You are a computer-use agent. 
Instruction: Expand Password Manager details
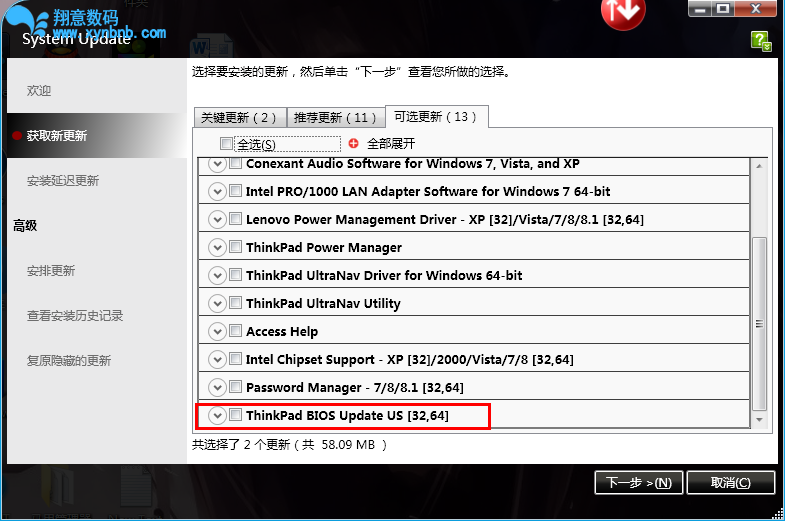(x=217, y=388)
